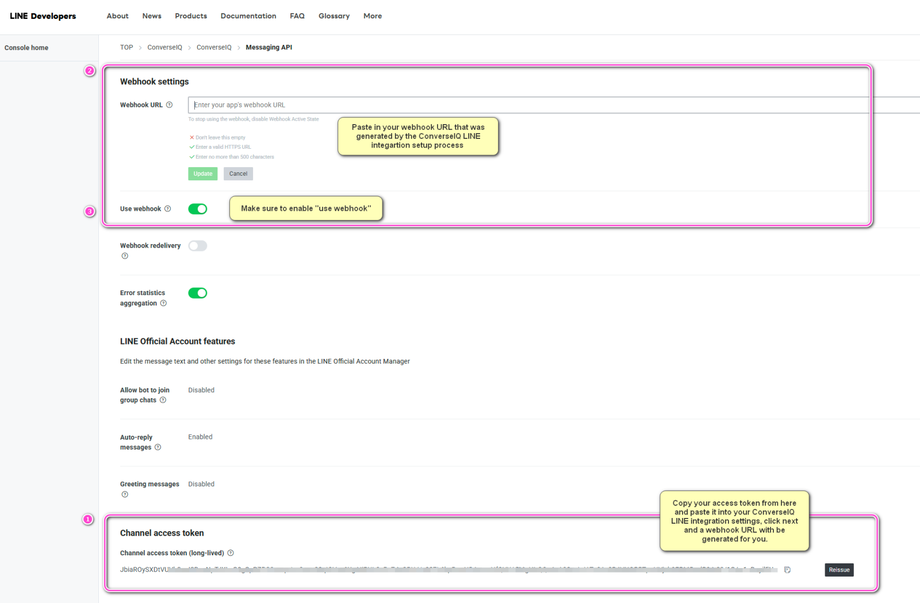This screenshot has height=603, width=920.
Task: Click the Webhook URL input field
Action: (554, 105)
